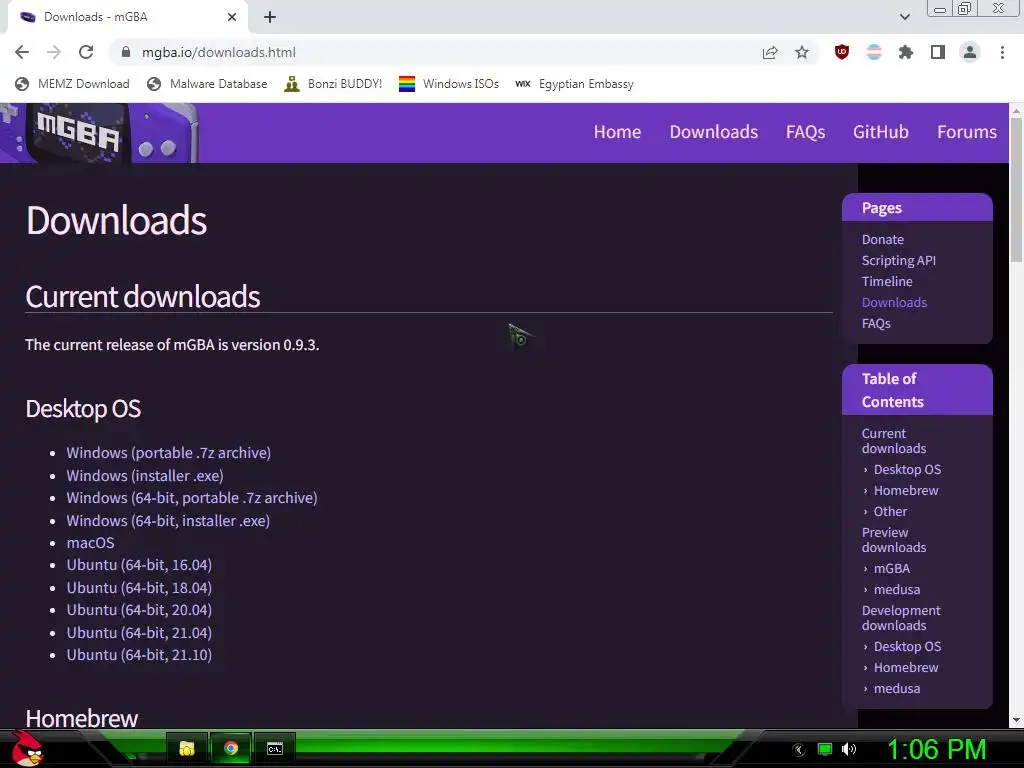The image size is (1024, 768).
Task: Click the scrollbar down arrow
Action: 1016,720
